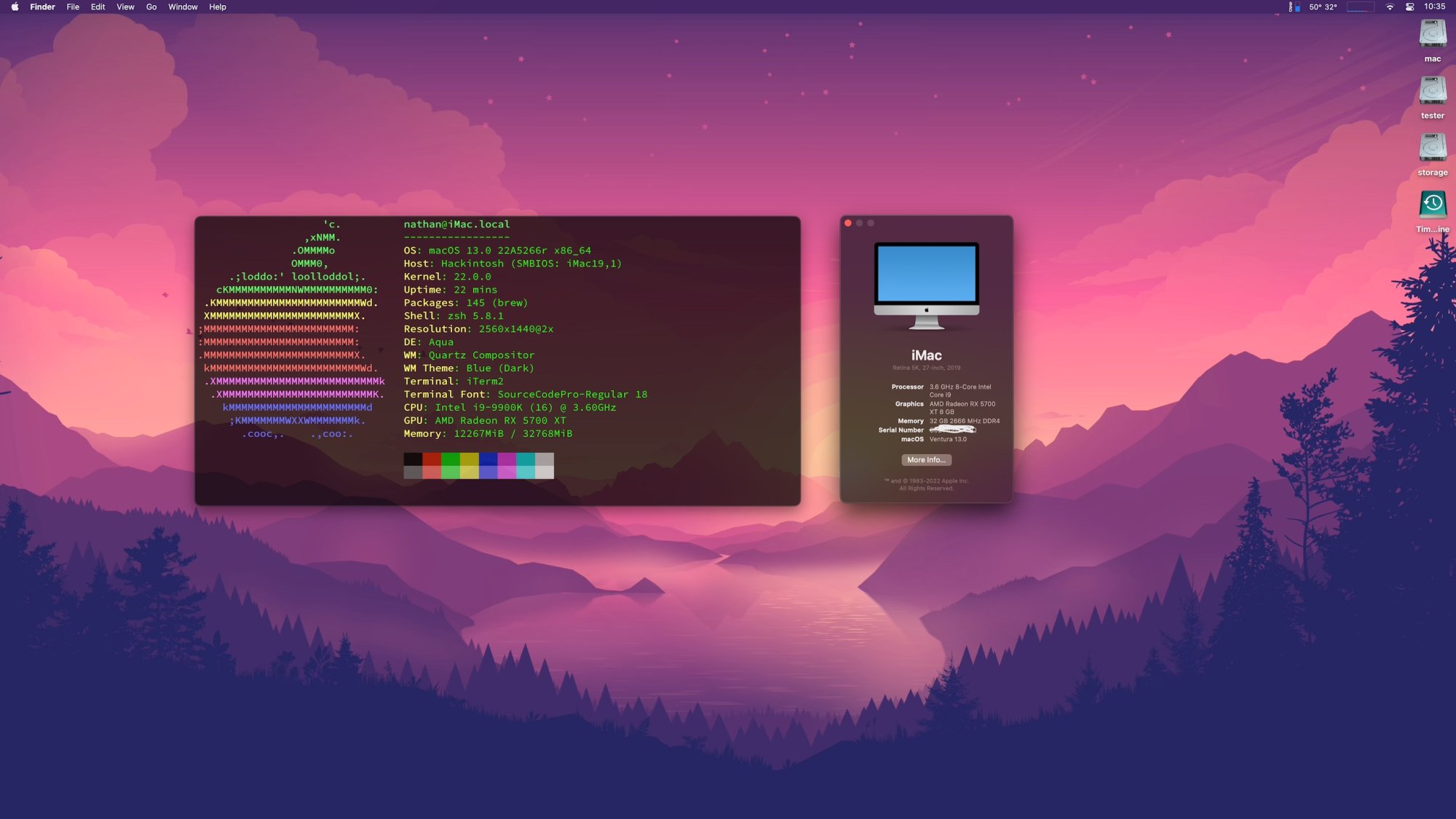The width and height of the screenshot is (1456, 819).
Task: Open the File menu
Action: tap(73, 7)
